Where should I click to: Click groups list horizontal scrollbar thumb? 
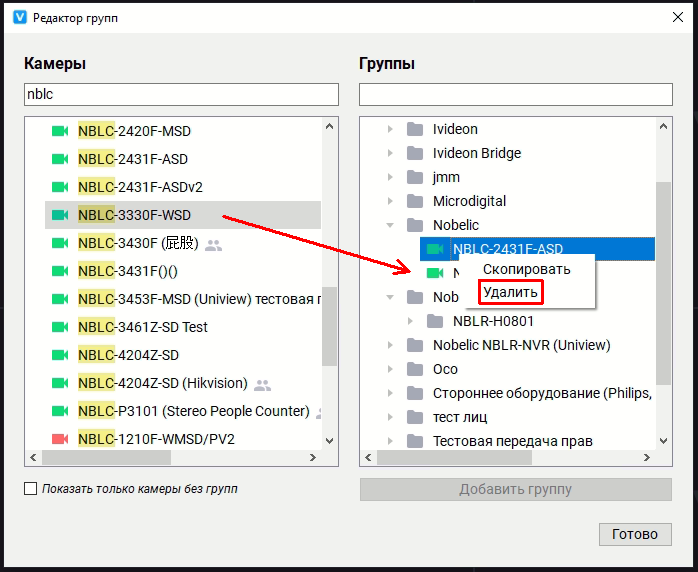click(454, 458)
